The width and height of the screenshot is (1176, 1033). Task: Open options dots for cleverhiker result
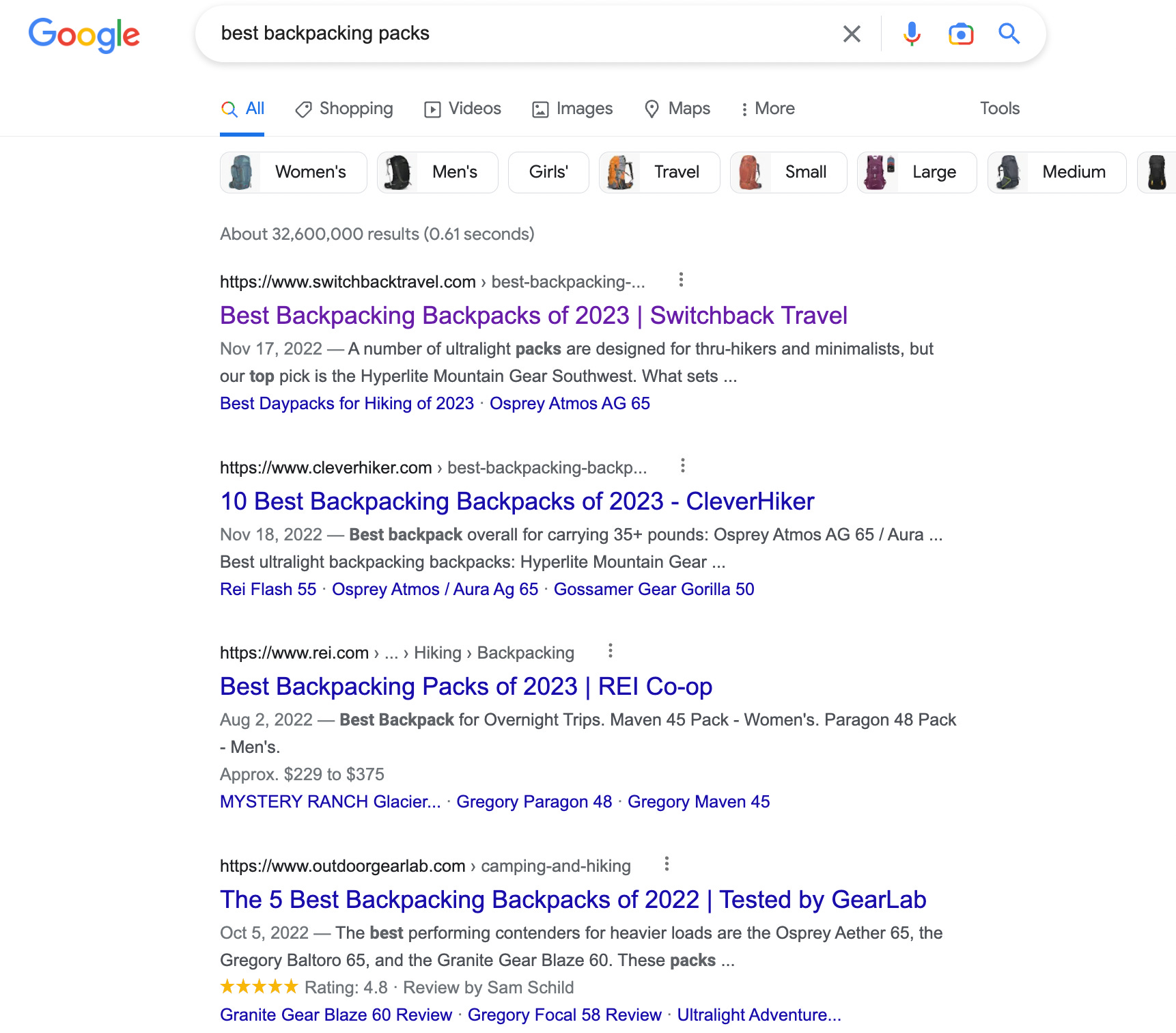(x=682, y=465)
